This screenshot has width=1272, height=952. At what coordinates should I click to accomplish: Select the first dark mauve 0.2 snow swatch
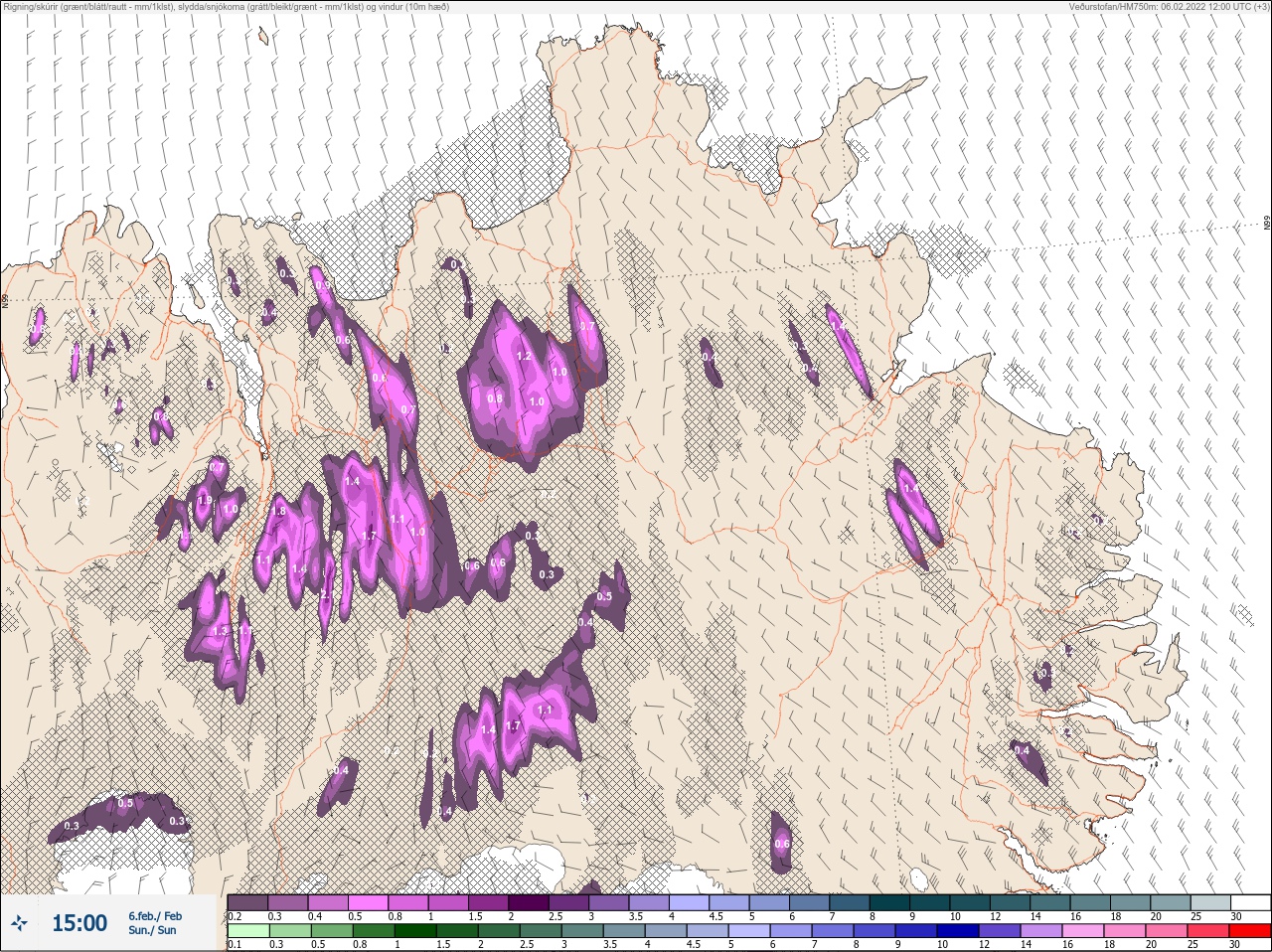247,902
